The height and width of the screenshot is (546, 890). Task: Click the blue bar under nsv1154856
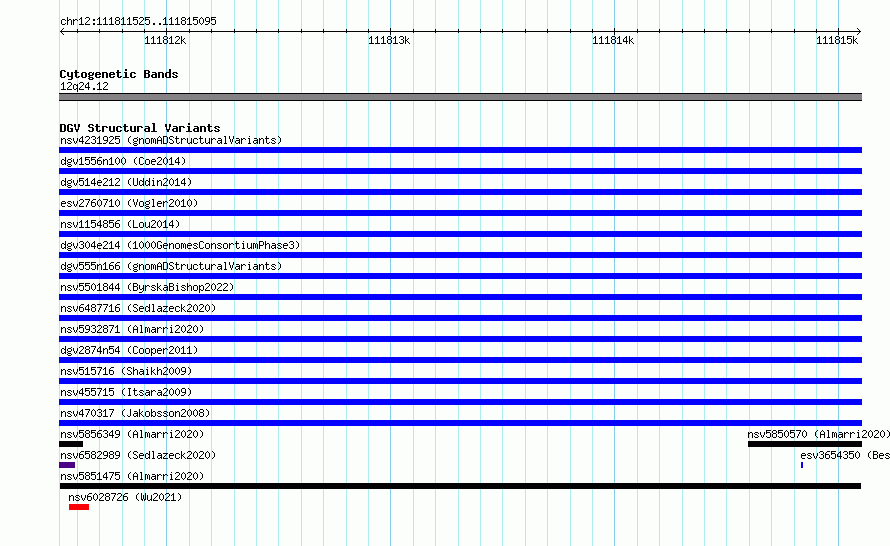click(460, 234)
